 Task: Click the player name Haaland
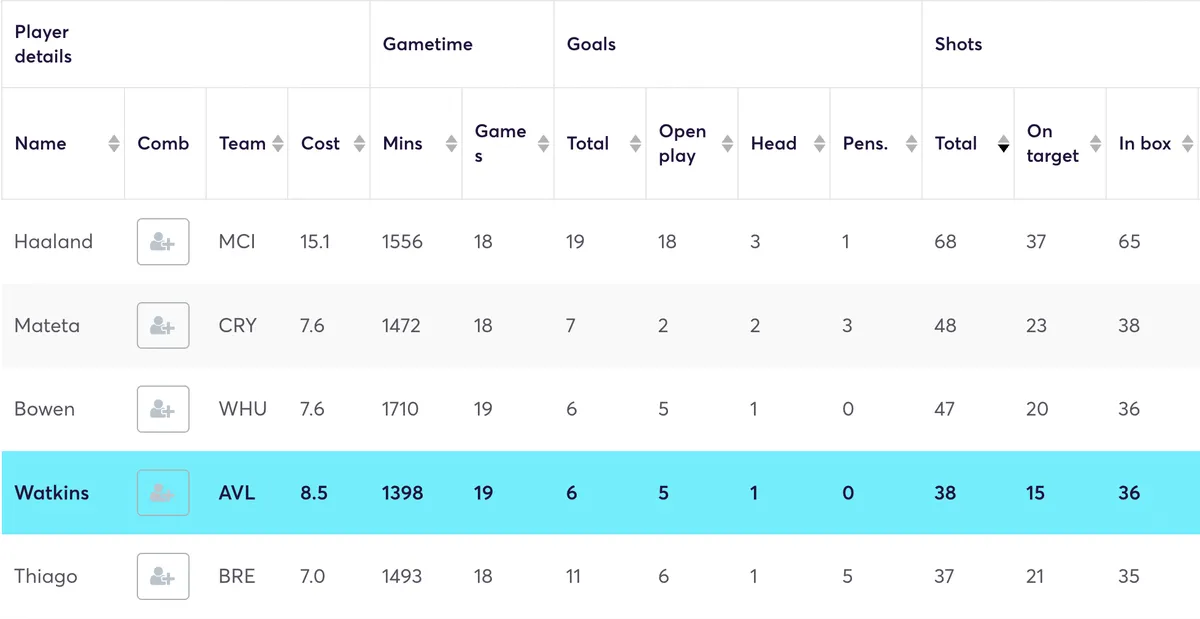(52, 242)
